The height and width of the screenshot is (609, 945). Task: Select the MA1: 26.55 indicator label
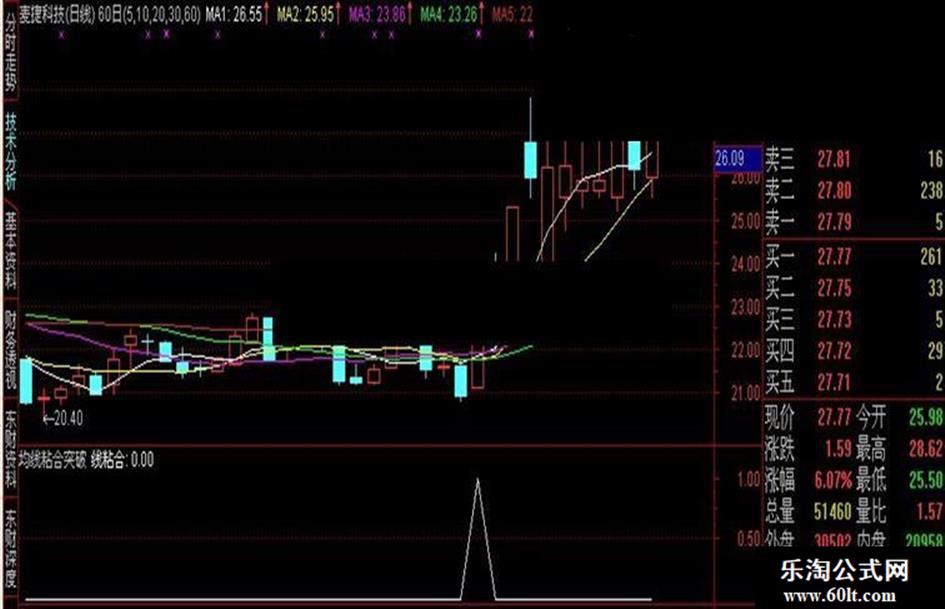click(x=234, y=14)
